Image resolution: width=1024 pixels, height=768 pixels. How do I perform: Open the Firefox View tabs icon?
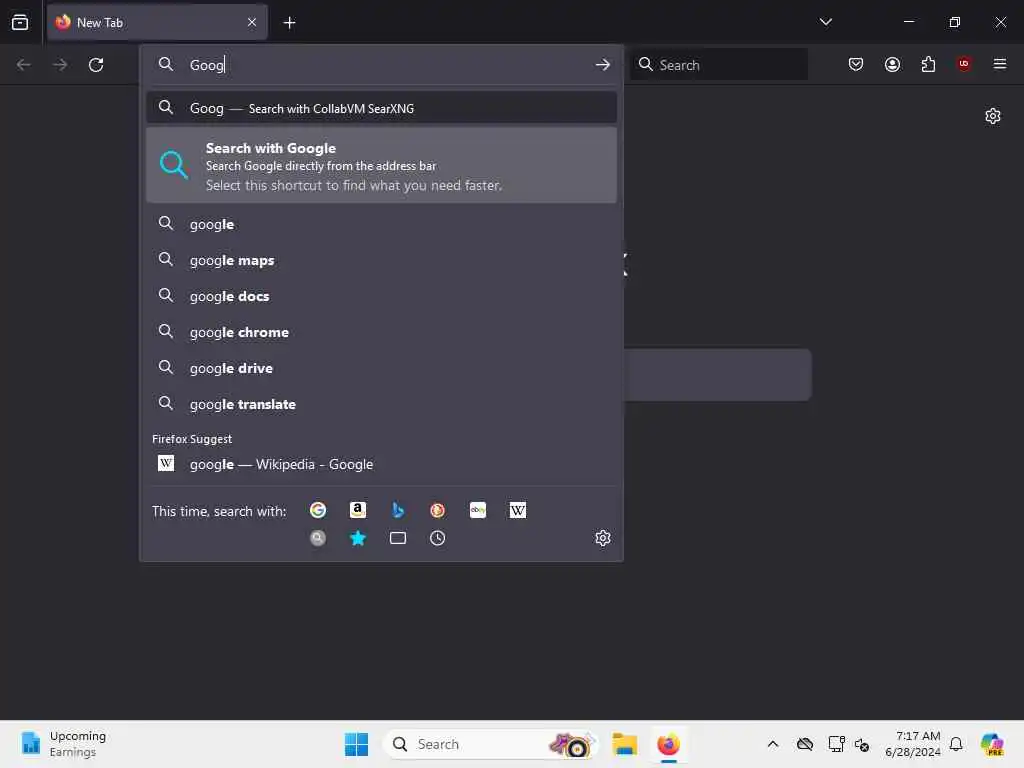point(20,22)
